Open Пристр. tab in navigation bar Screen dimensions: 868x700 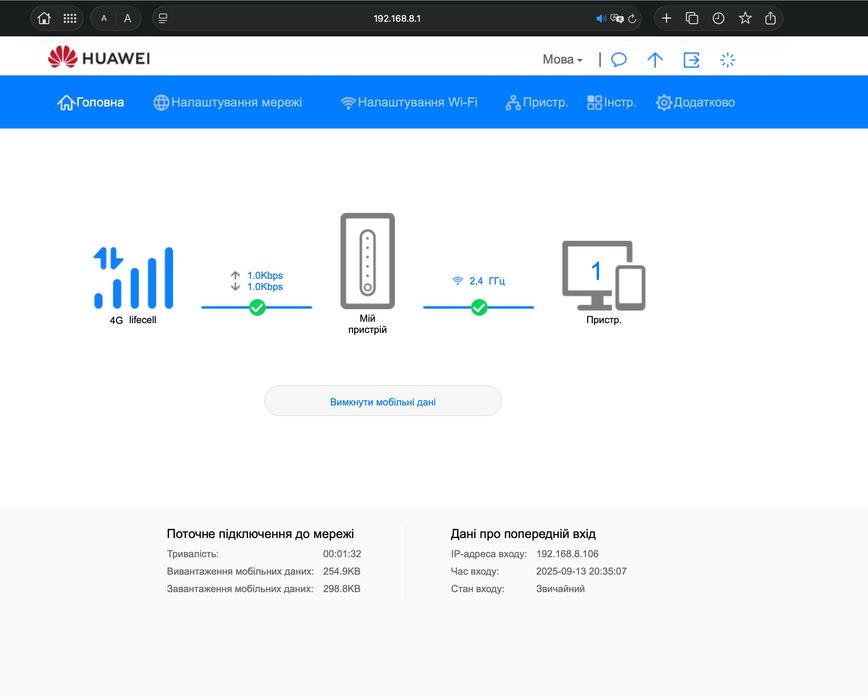(x=537, y=102)
